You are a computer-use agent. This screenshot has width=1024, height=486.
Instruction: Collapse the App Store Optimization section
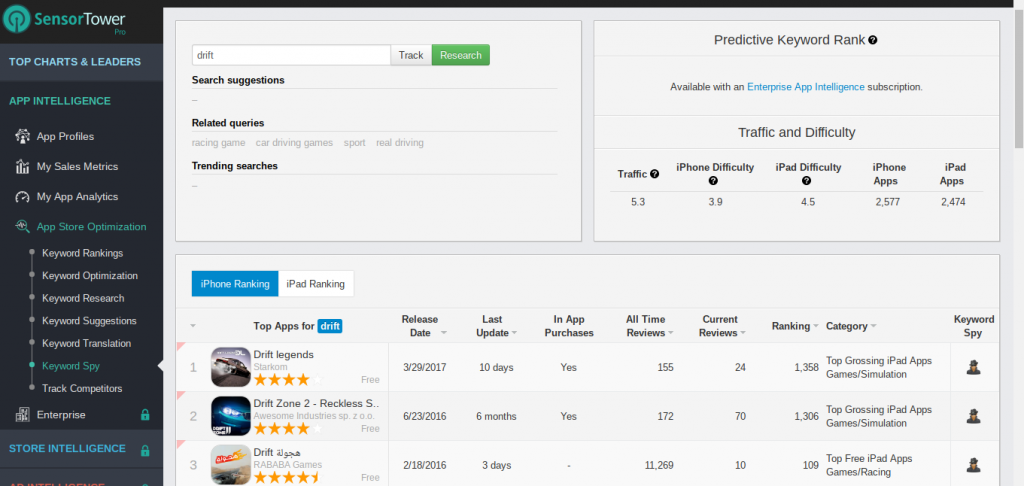click(x=91, y=227)
